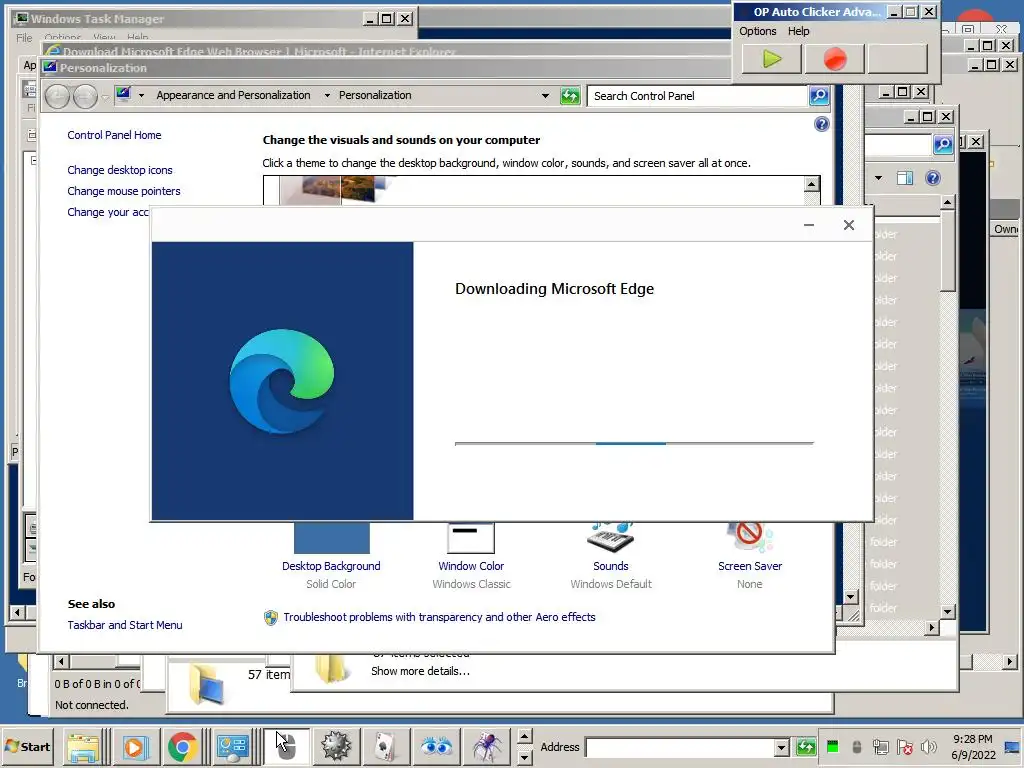This screenshot has height=768, width=1024.
Task: Click the Personalization window title bar
Action: coord(385,68)
